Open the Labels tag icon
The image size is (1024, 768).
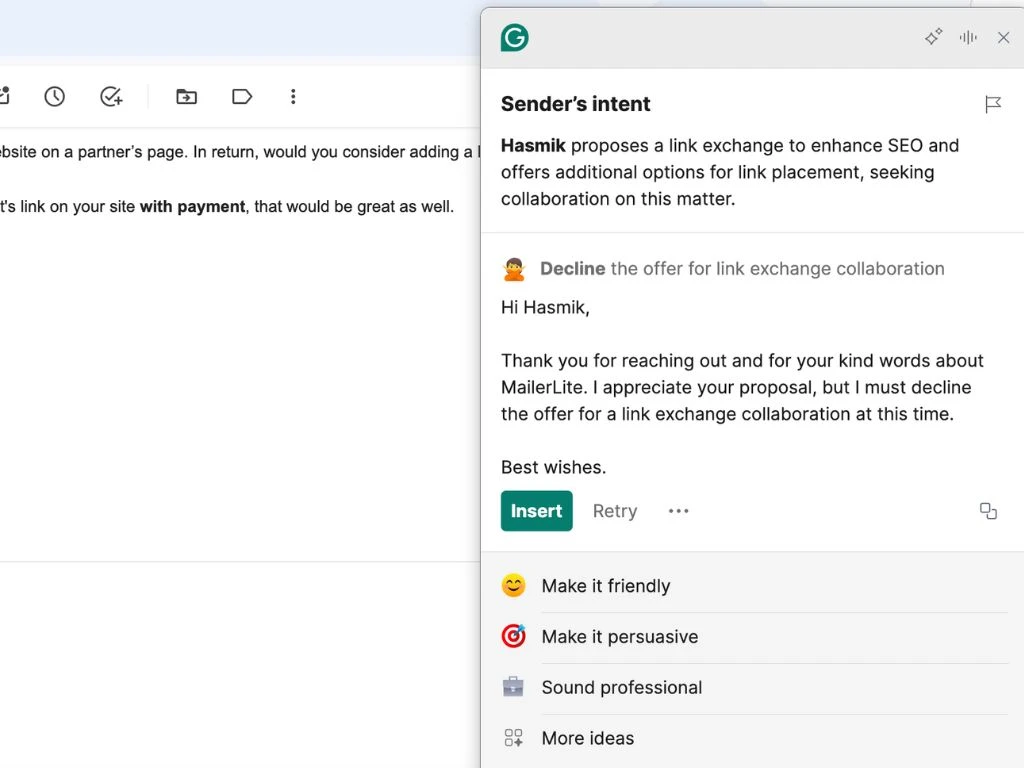242,96
